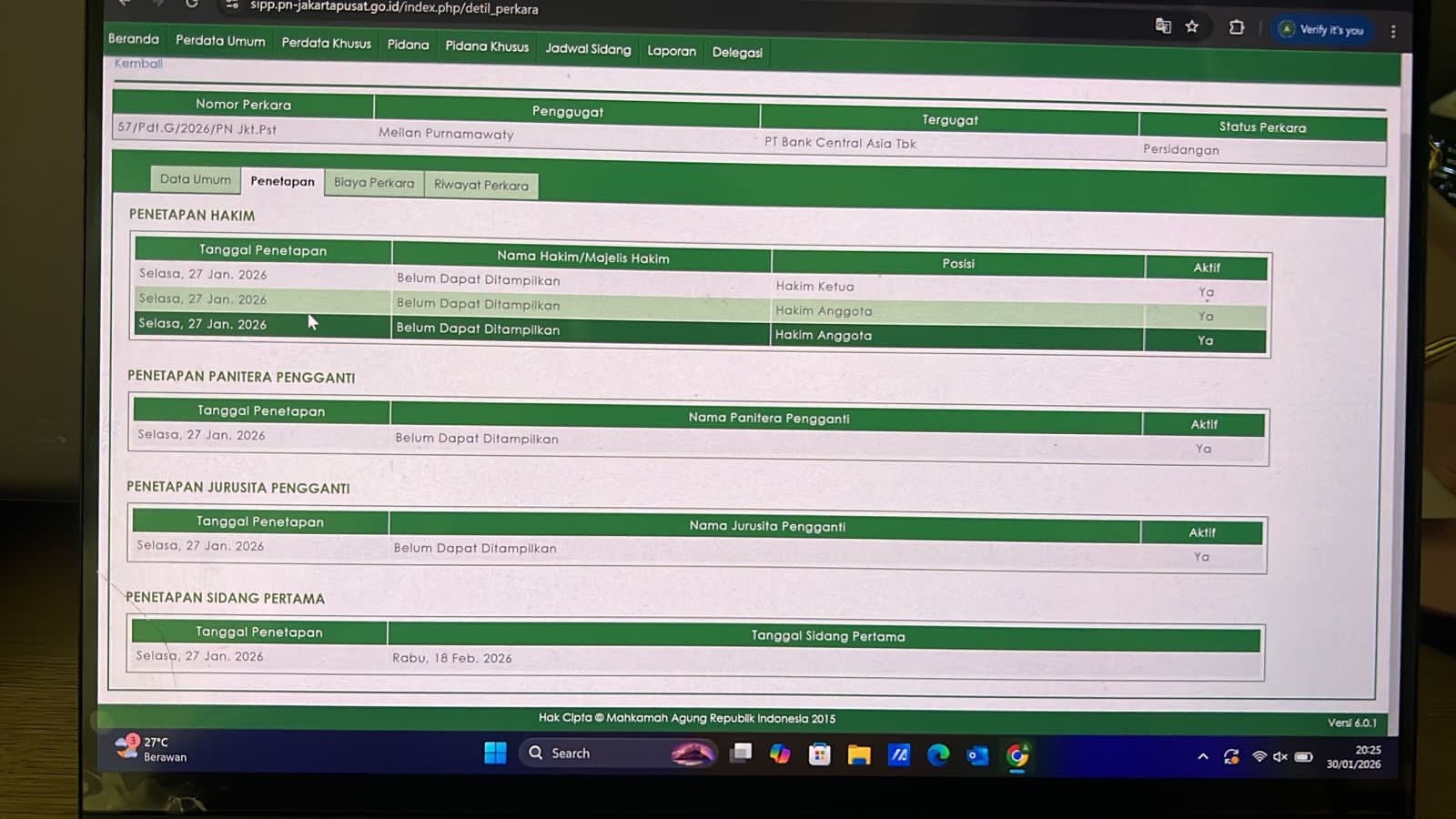The width and height of the screenshot is (1456, 819).
Task: Open the Windows Start menu
Action: point(495,753)
